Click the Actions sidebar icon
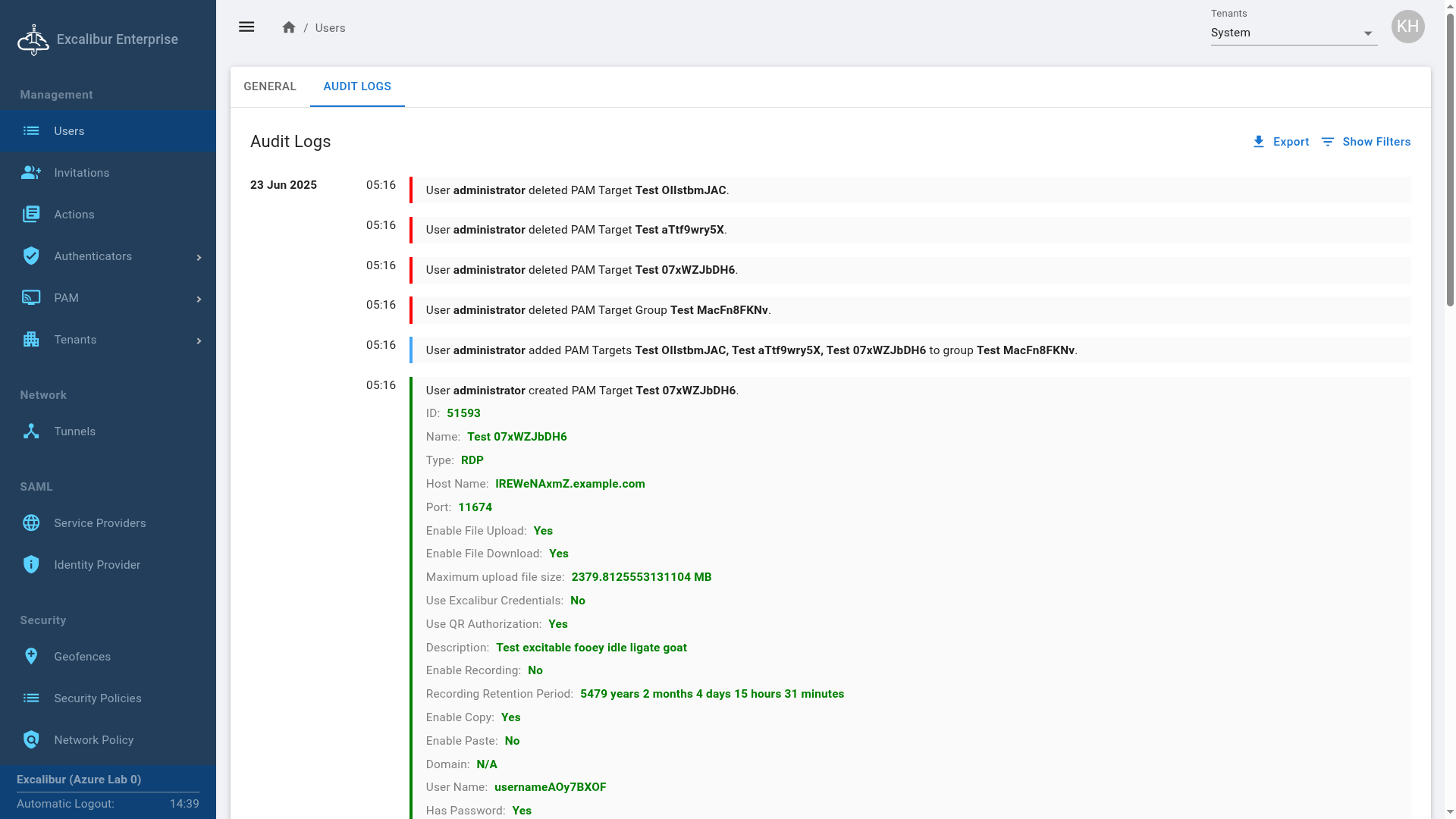 31,215
